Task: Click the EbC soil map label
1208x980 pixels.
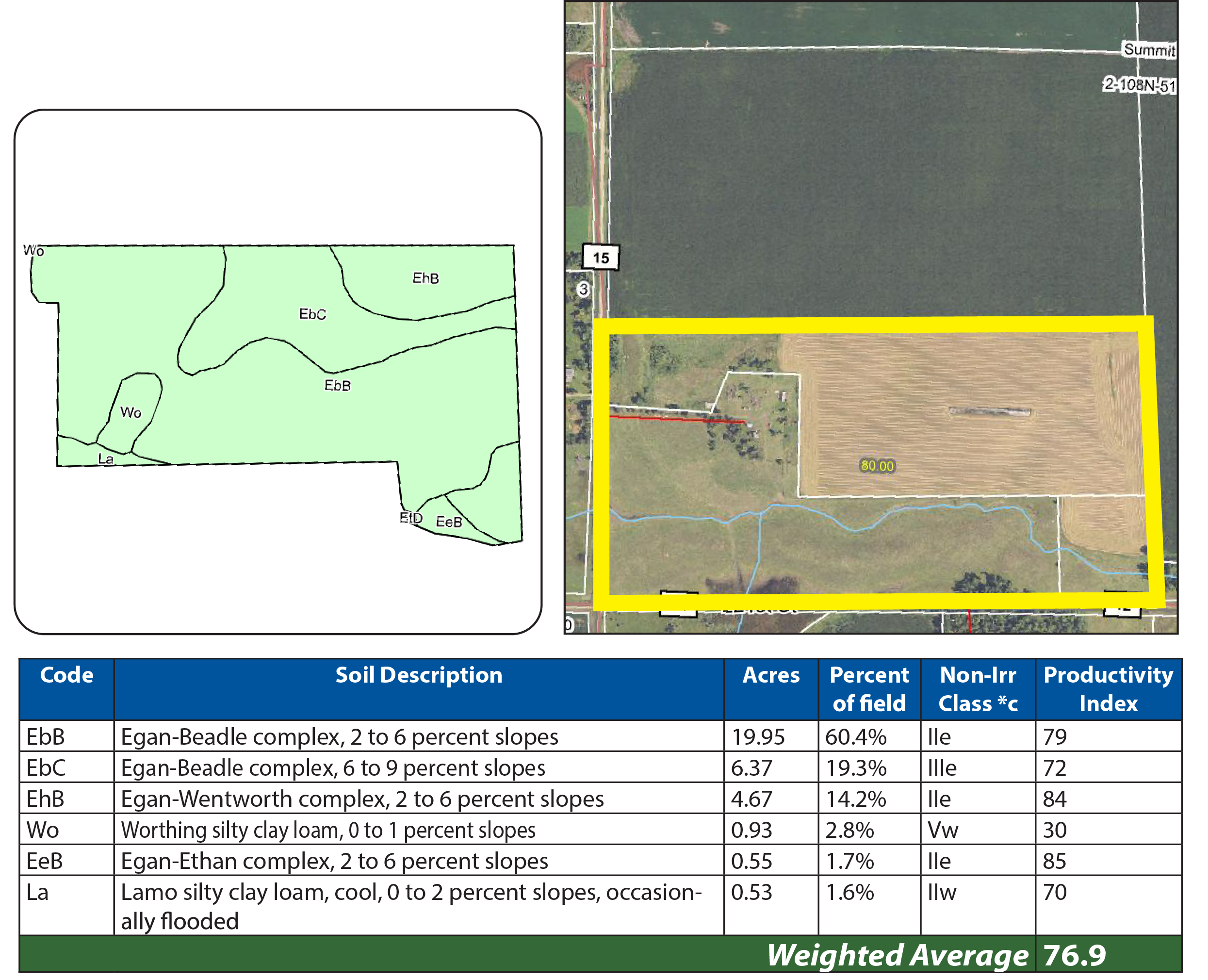Action: pyautogui.click(x=313, y=314)
